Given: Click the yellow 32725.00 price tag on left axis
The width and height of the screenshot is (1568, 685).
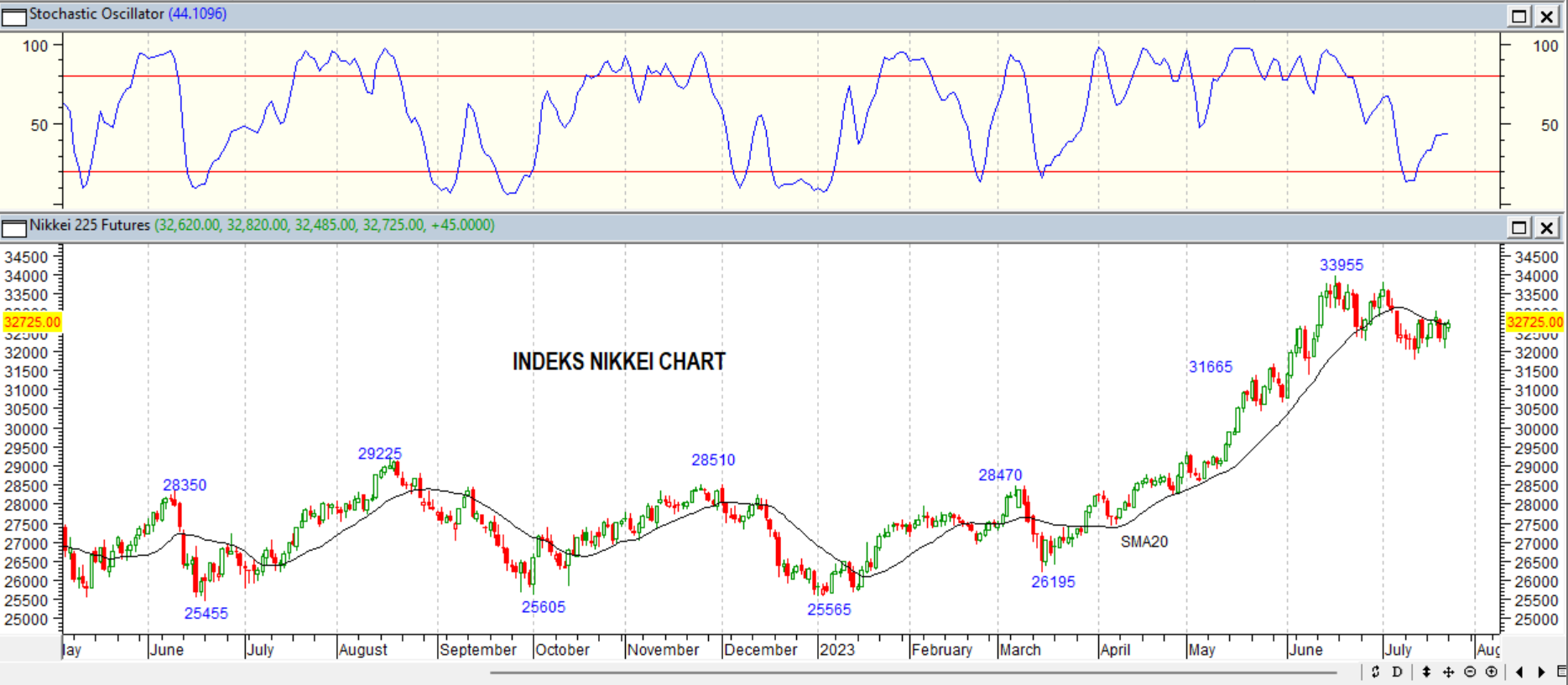Looking at the screenshot, I should (32, 322).
